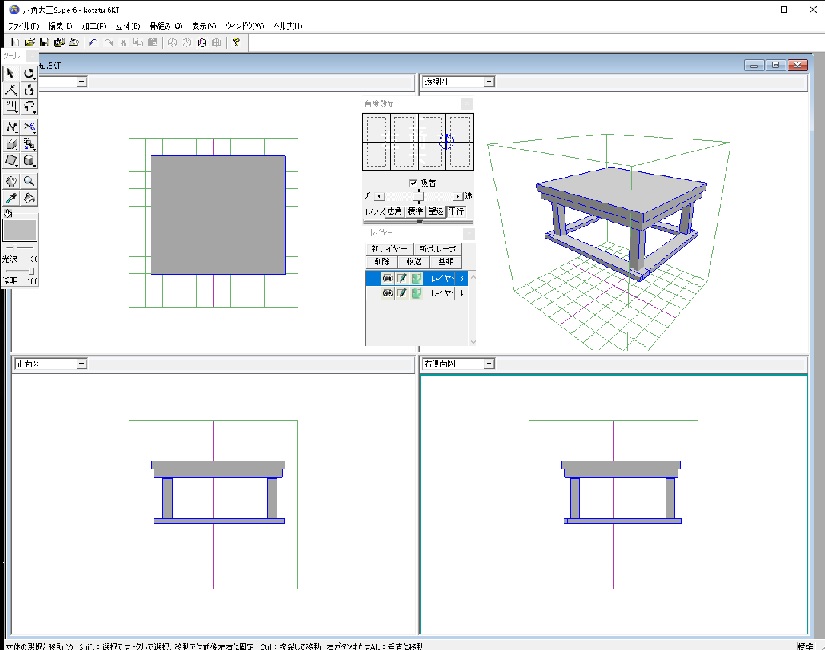Click the camera angle preset grid
The width and height of the screenshot is (825, 650).
coord(418,142)
